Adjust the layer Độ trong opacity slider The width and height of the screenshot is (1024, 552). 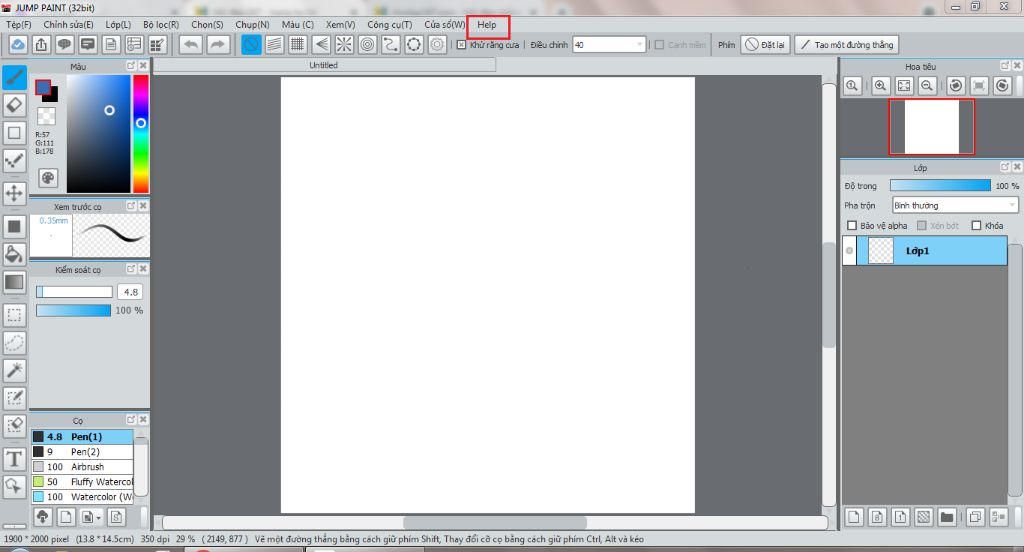pos(940,186)
